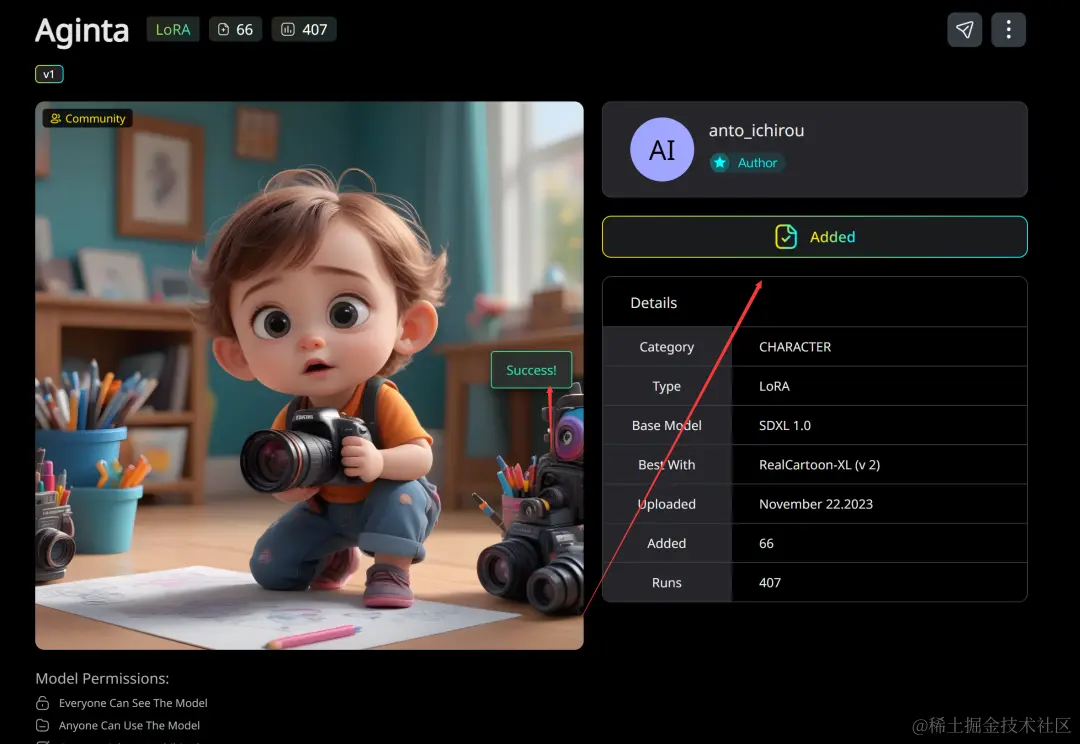Select the v1 version tab
Image resolution: width=1080 pixels, height=744 pixels.
pos(49,74)
